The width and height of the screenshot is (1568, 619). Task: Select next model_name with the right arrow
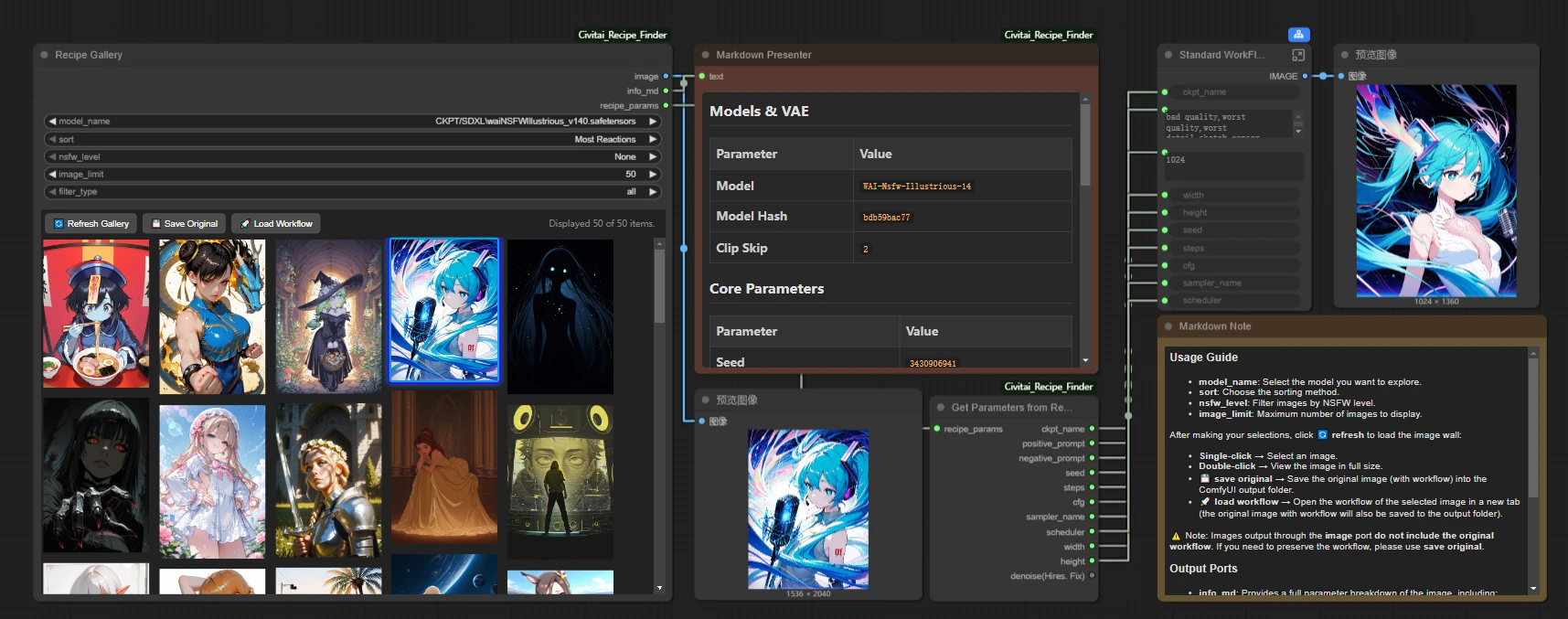tap(653, 122)
